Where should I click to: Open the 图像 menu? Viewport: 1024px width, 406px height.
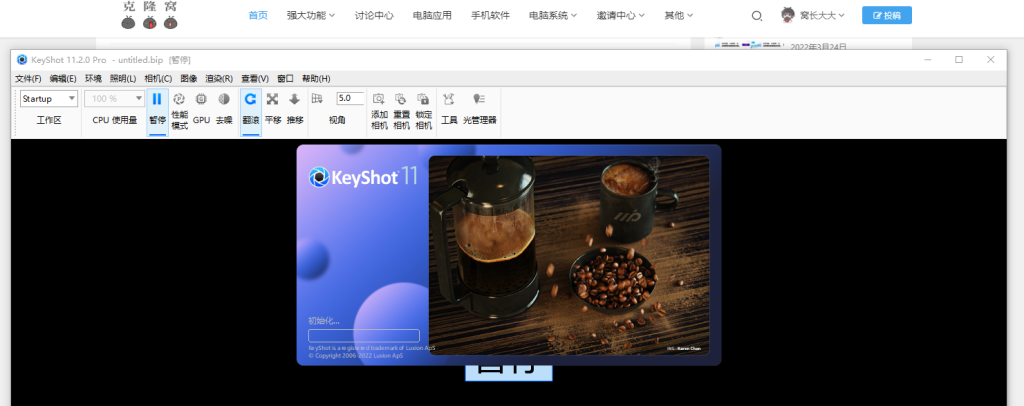click(189, 78)
